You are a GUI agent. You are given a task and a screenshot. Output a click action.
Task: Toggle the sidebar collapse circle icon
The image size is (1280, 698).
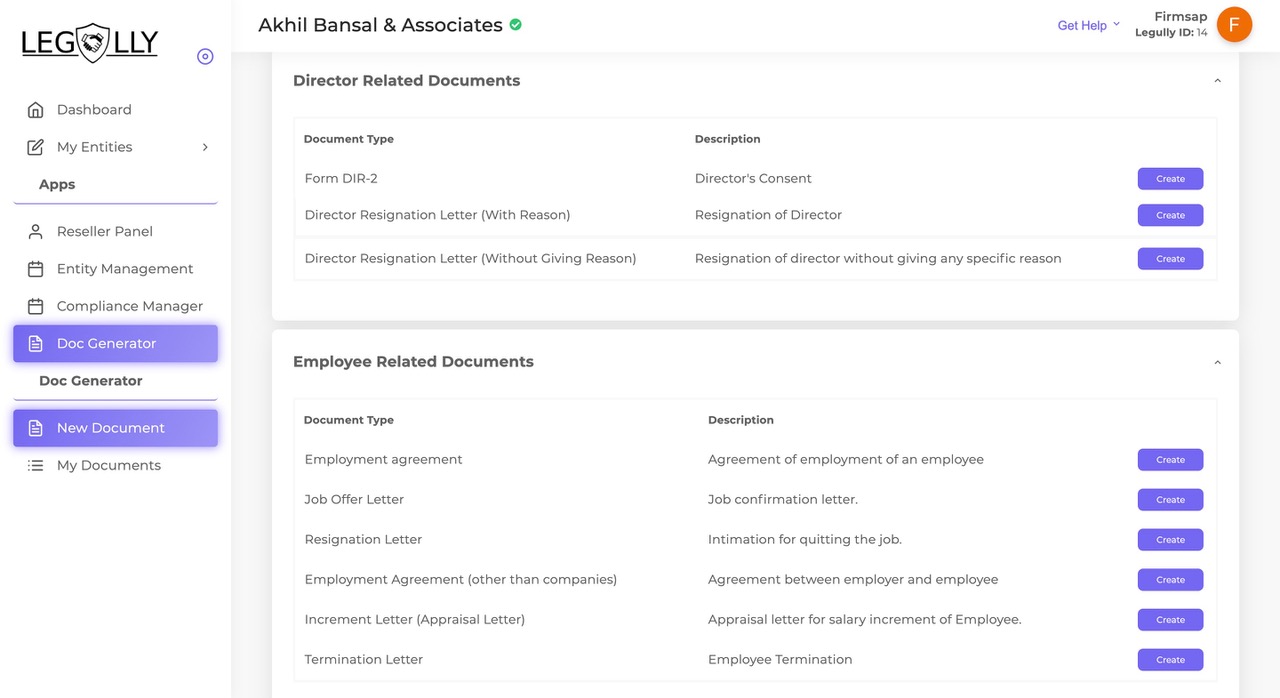(x=205, y=57)
